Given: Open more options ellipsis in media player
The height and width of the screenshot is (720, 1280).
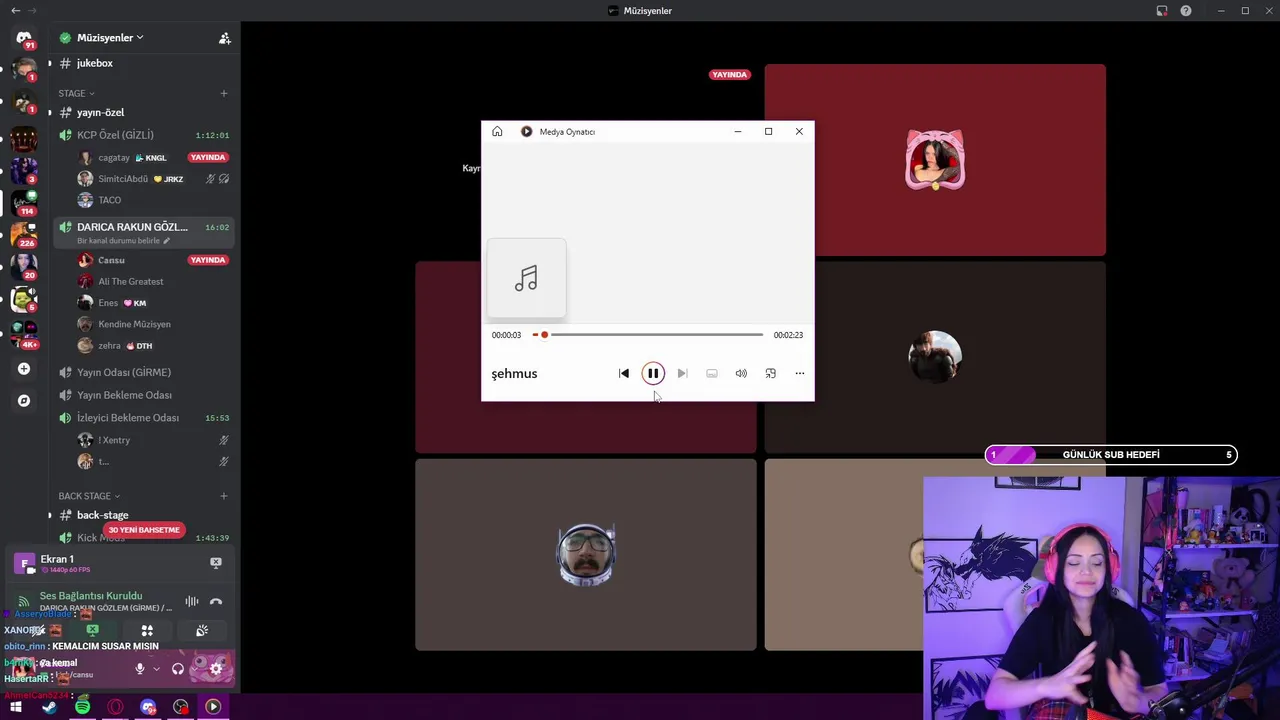Looking at the screenshot, I should pyautogui.click(x=800, y=373).
